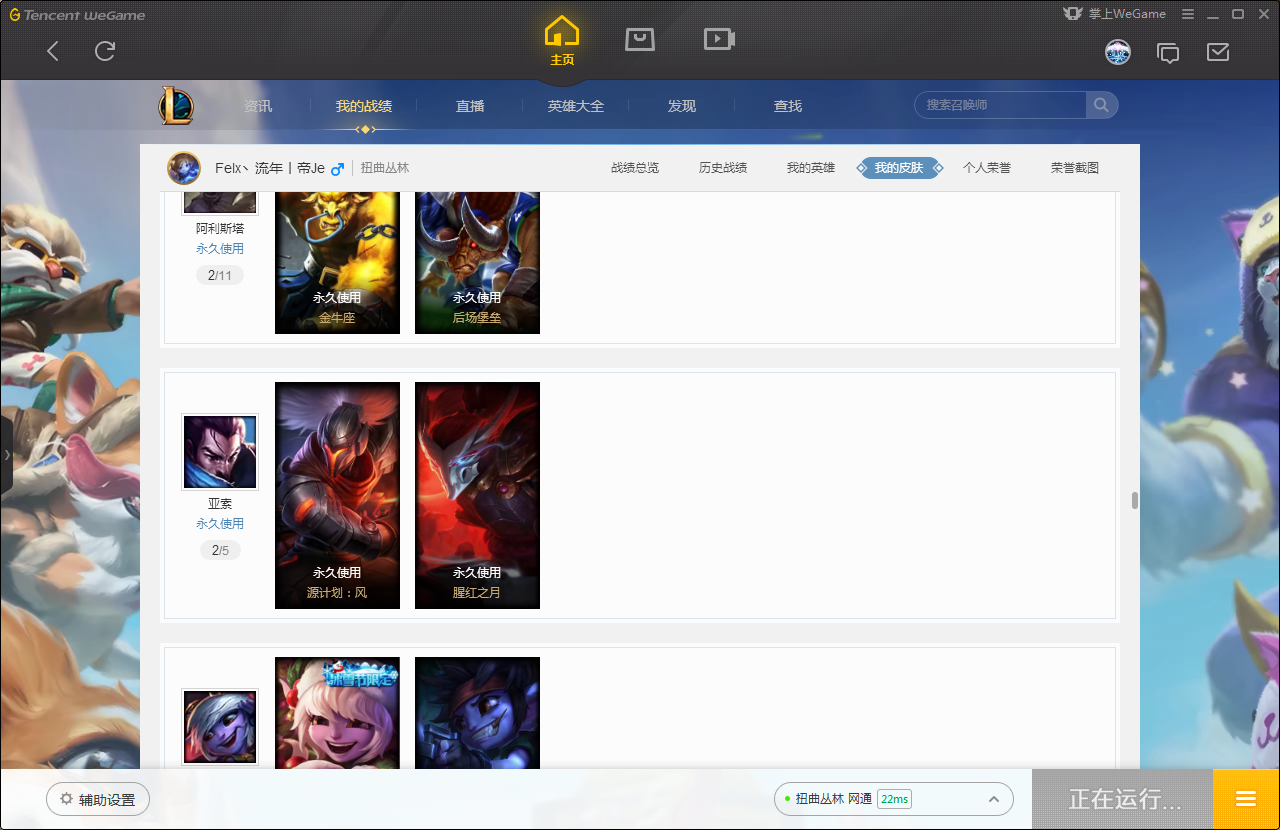Click 永久使用 under 阿利斯塔
Screen dimensions: 1280x830
(x=220, y=249)
